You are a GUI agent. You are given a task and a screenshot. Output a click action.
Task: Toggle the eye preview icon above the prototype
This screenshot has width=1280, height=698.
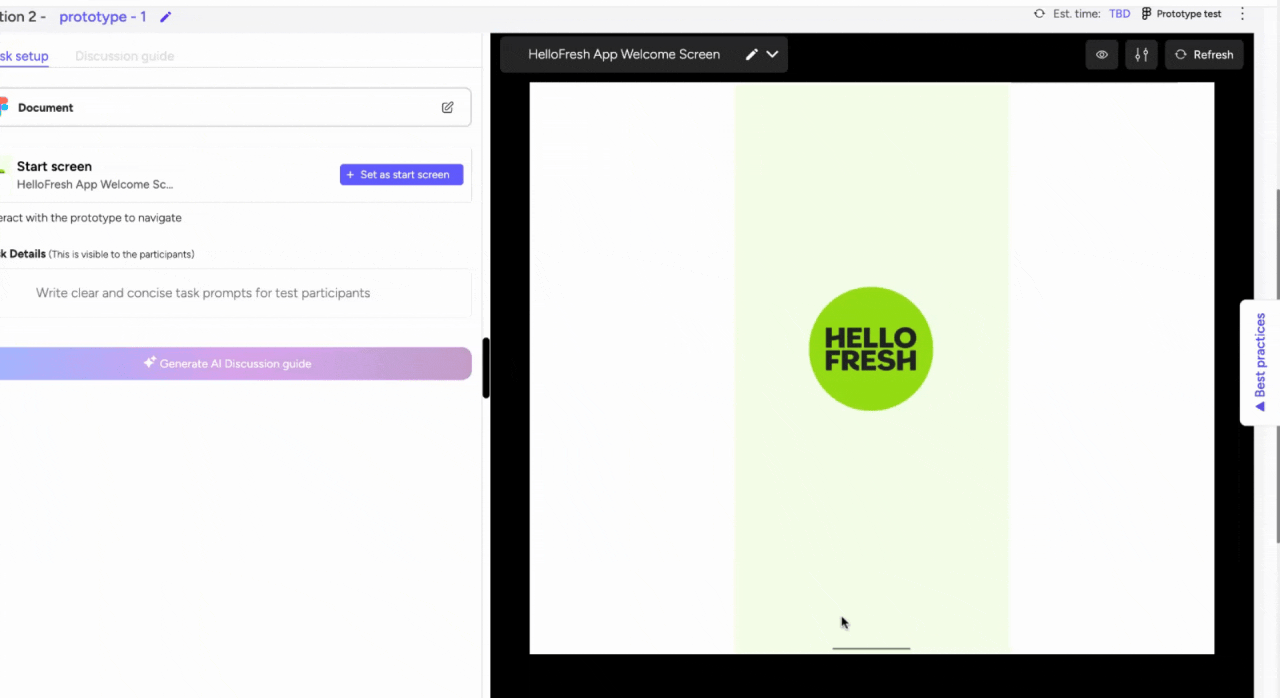tap(1101, 54)
